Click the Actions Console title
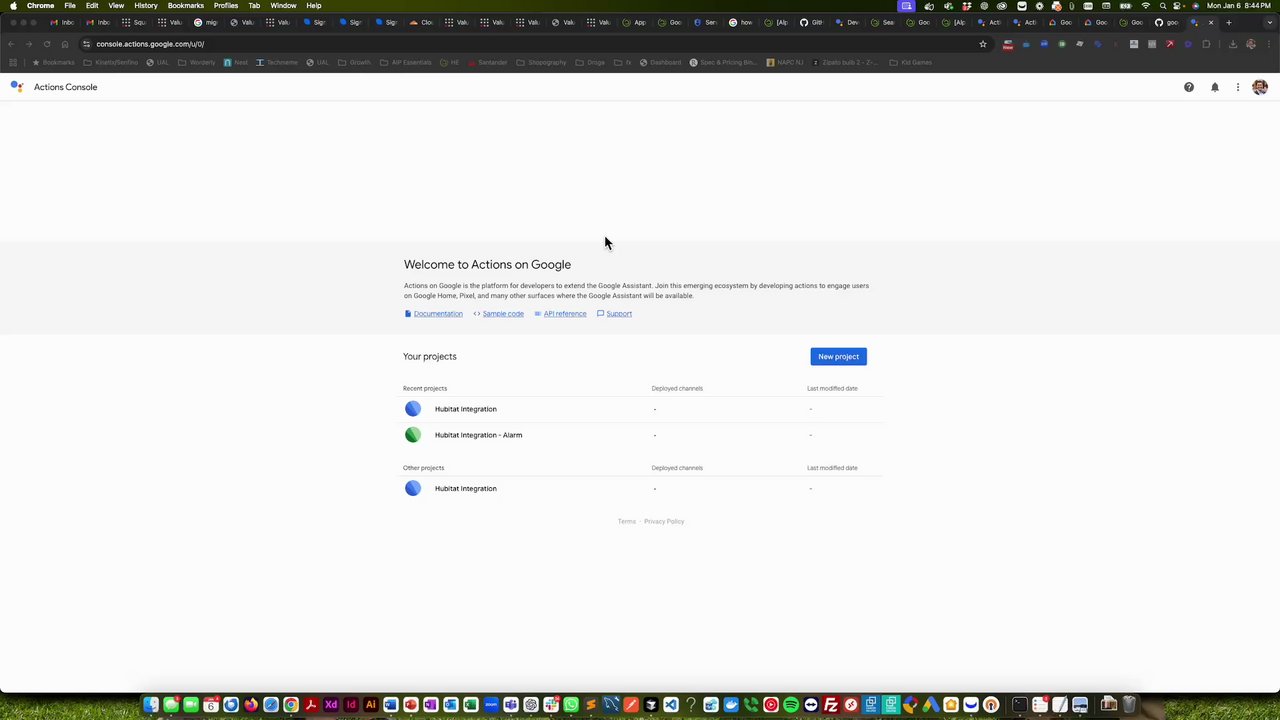The width and height of the screenshot is (1280, 720). [x=65, y=87]
